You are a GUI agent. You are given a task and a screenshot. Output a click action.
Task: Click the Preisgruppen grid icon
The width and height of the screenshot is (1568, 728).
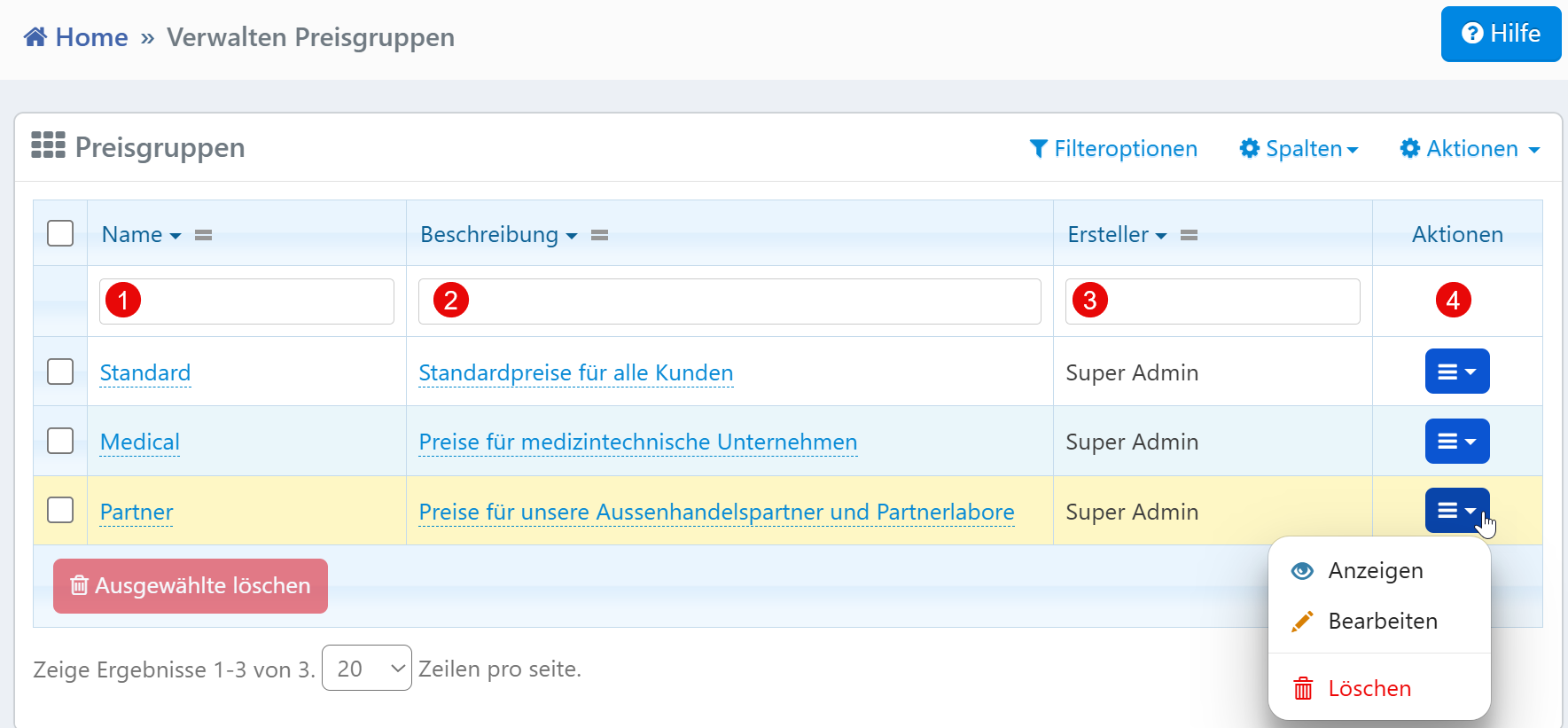pyautogui.click(x=48, y=145)
